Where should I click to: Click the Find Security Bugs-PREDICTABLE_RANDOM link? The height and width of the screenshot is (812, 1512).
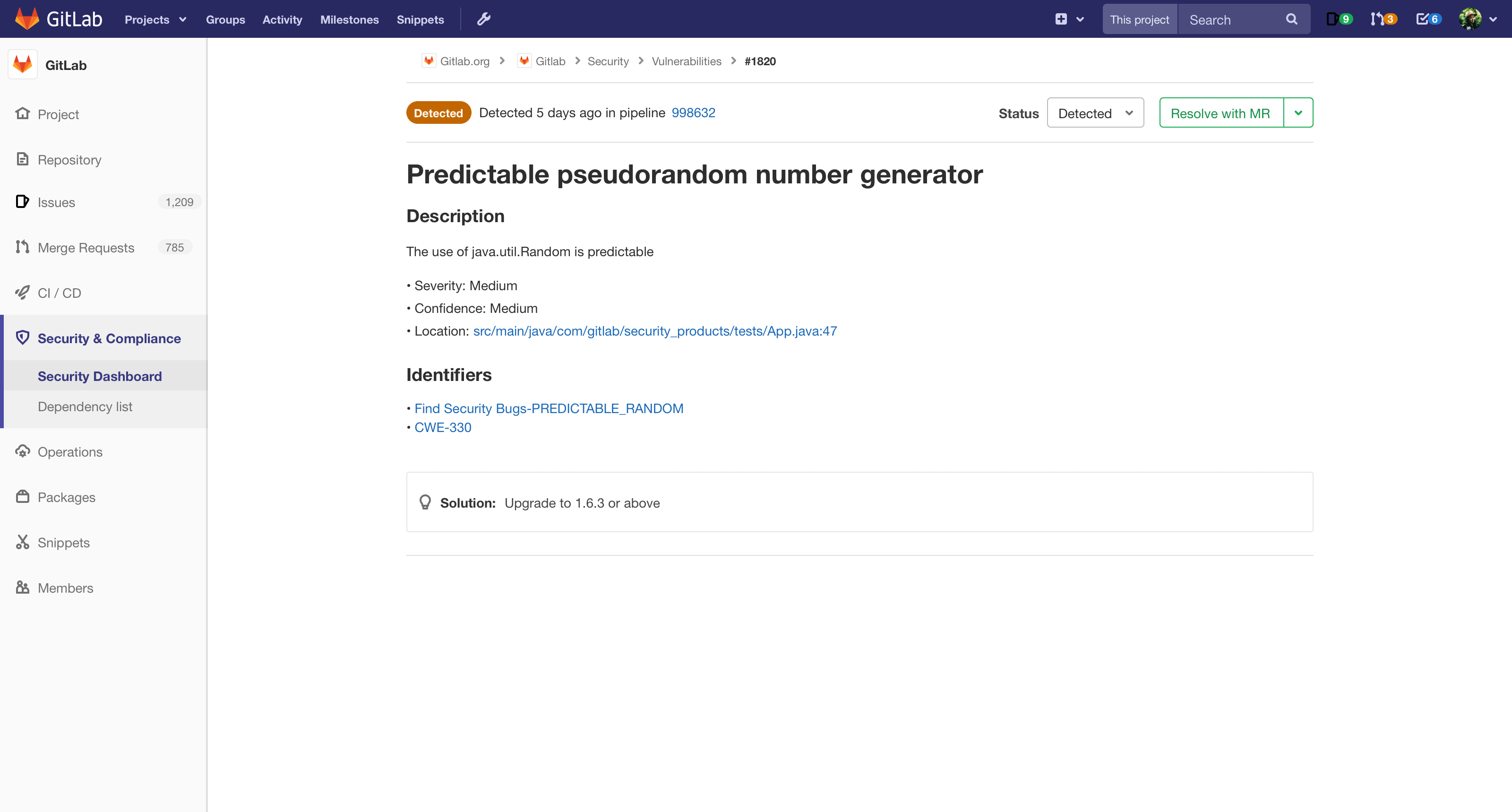[549, 408]
